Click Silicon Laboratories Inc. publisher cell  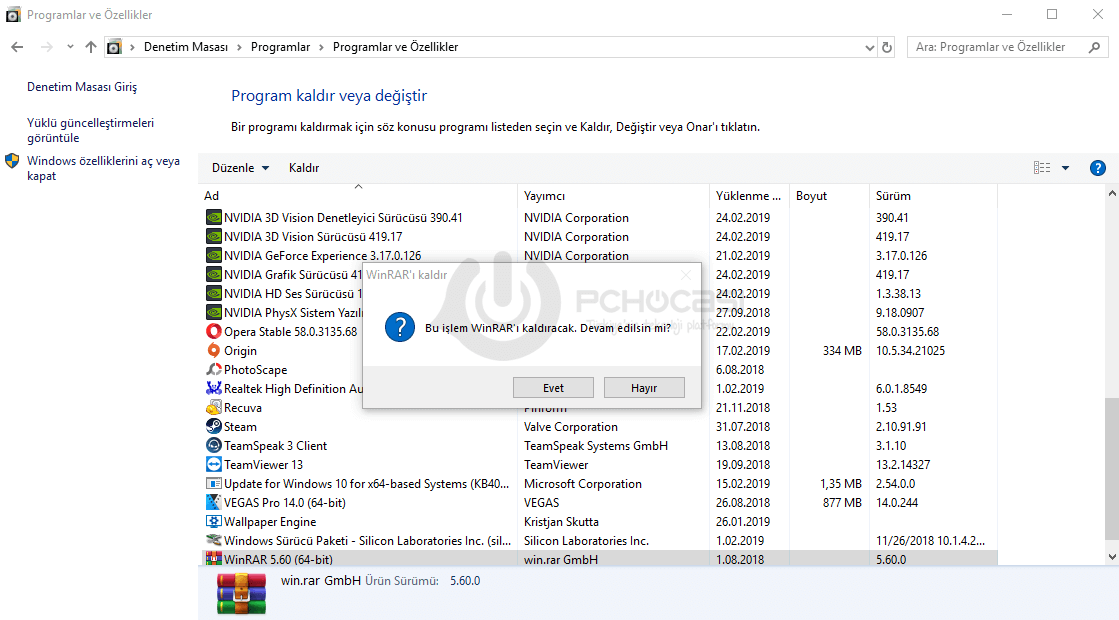587,541
